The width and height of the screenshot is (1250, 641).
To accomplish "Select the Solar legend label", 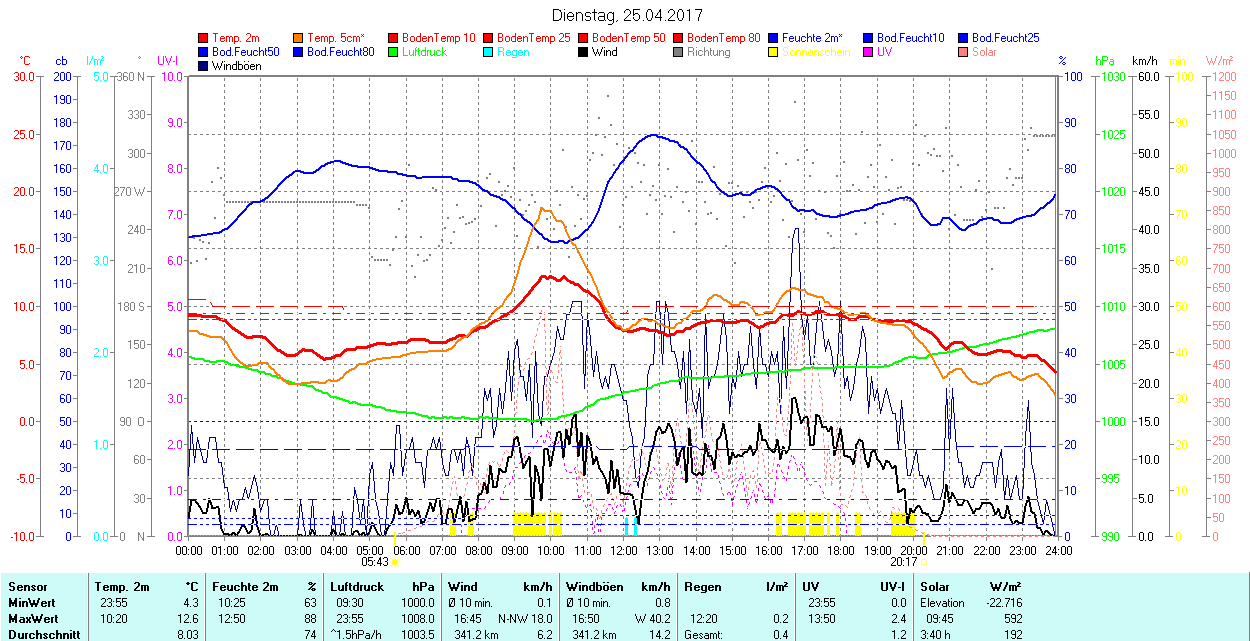I will click(984, 52).
